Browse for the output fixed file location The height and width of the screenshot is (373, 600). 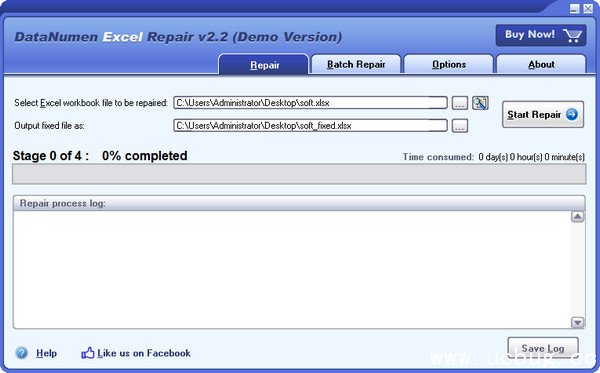coord(460,126)
